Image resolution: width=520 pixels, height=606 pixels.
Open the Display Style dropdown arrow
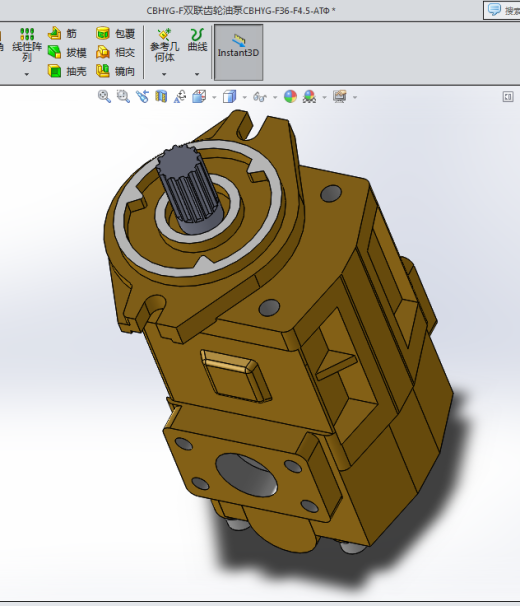pos(244,97)
